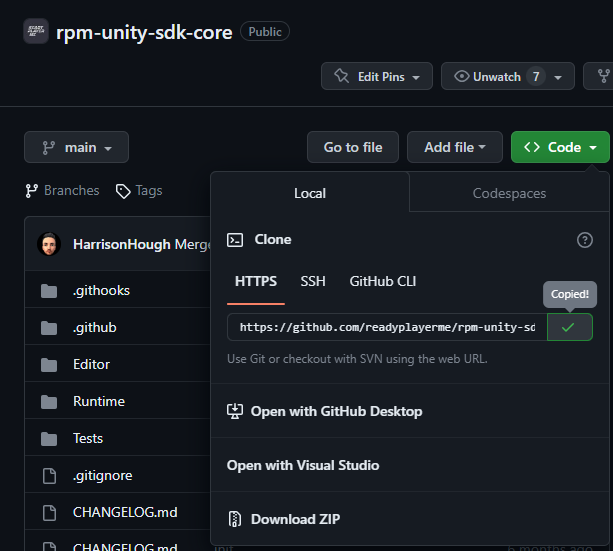Image resolution: width=613 pixels, height=551 pixels.
Task: Click the Clone help question mark icon
Action: tap(585, 240)
